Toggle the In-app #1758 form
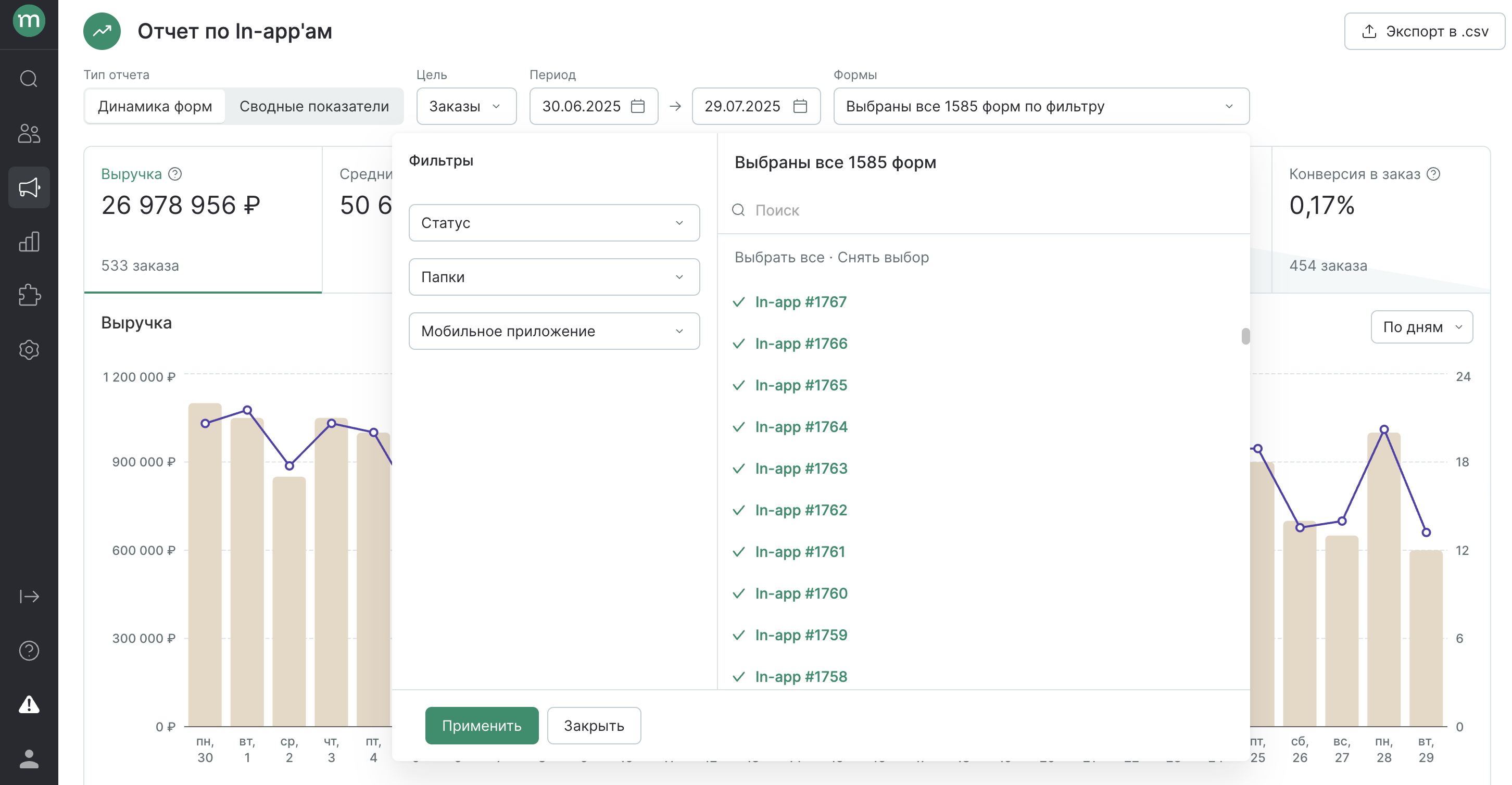1512x785 pixels. [x=789, y=677]
